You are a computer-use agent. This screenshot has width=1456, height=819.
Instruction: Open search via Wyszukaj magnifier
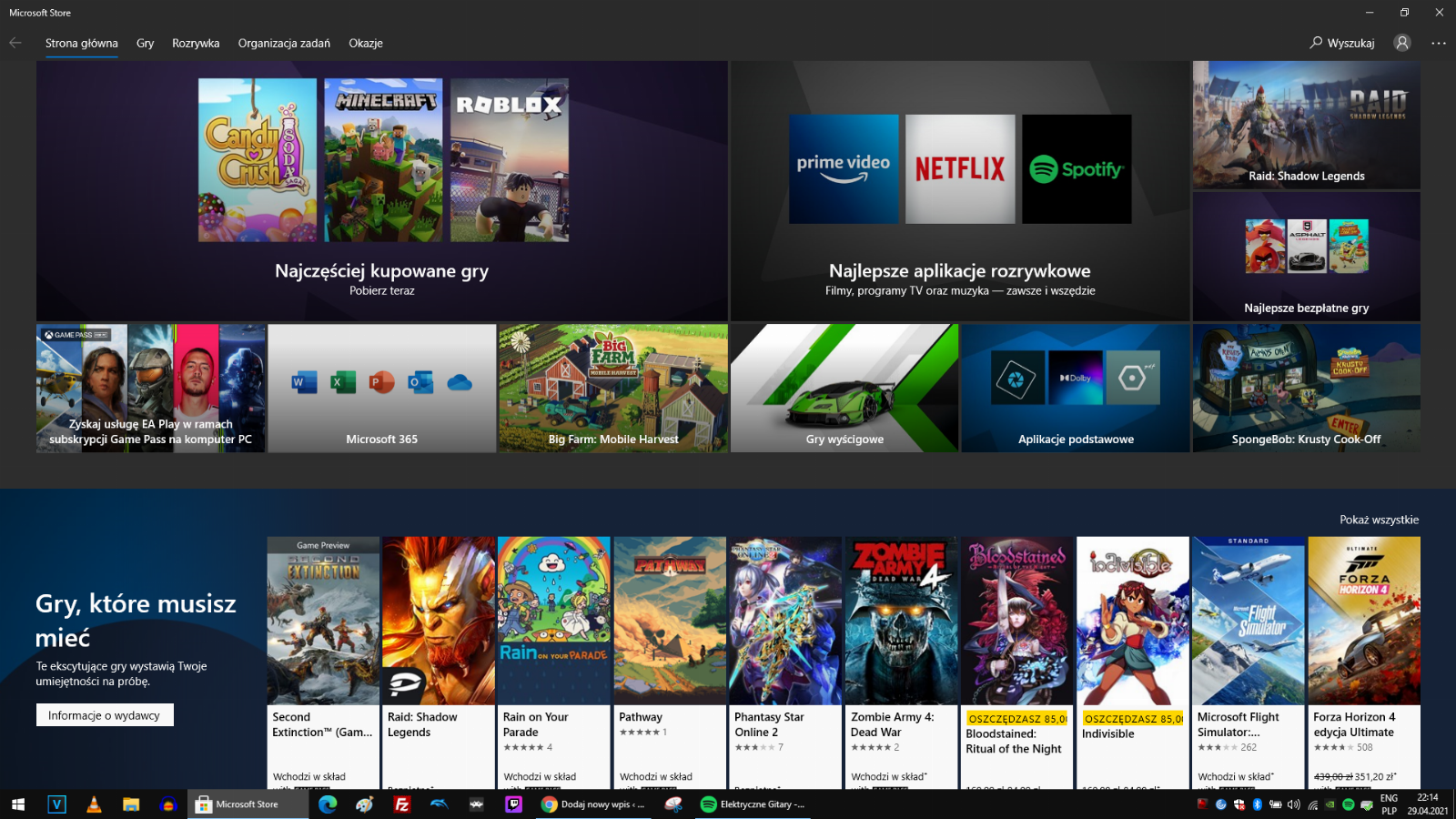(x=1342, y=43)
